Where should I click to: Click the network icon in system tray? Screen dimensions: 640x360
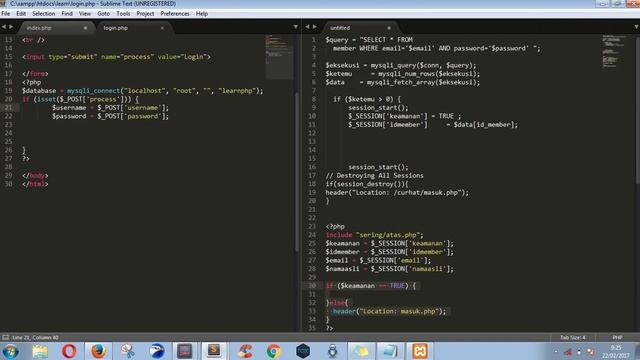click(x=568, y=351)
